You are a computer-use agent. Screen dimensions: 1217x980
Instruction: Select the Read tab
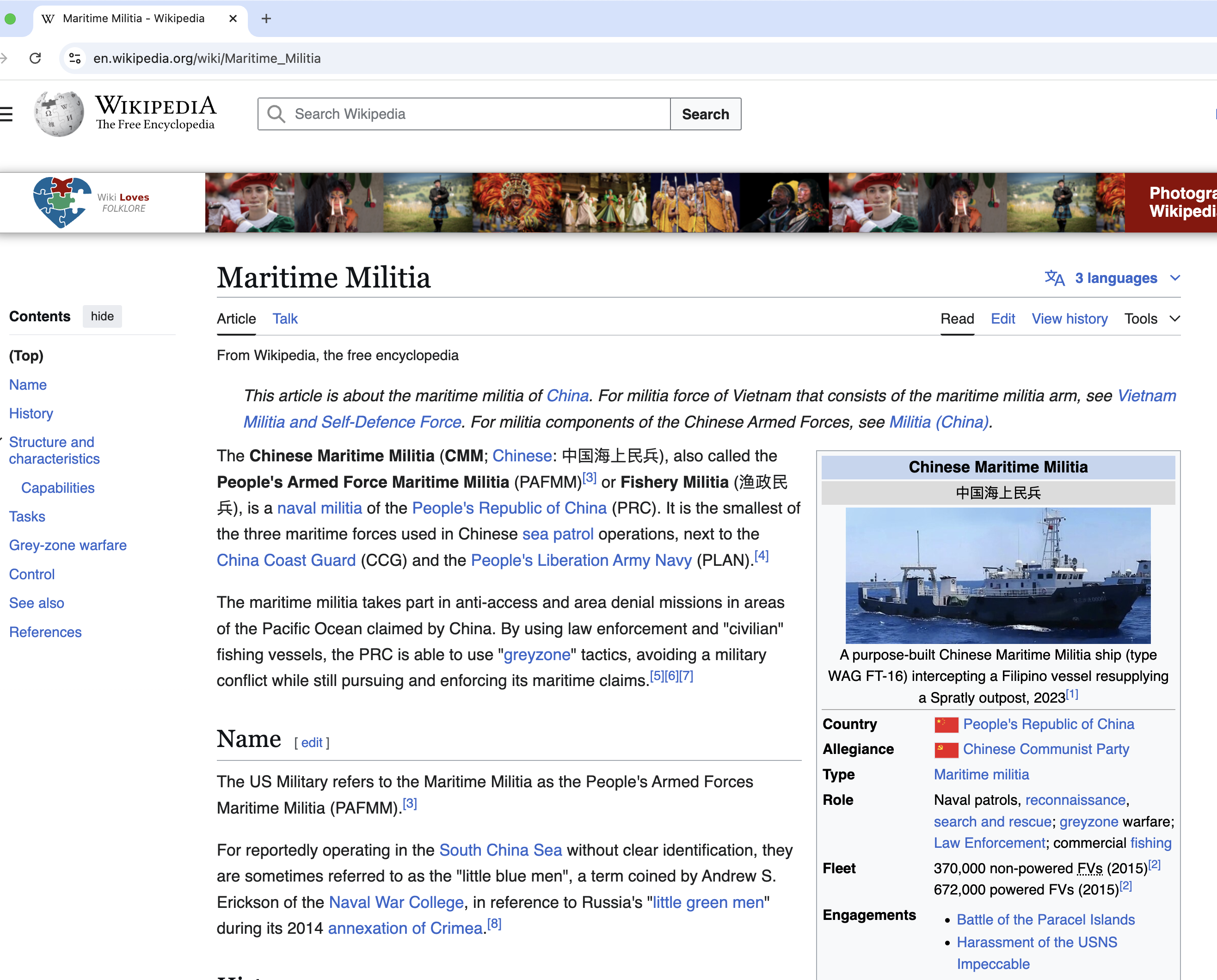coord(957,319)
